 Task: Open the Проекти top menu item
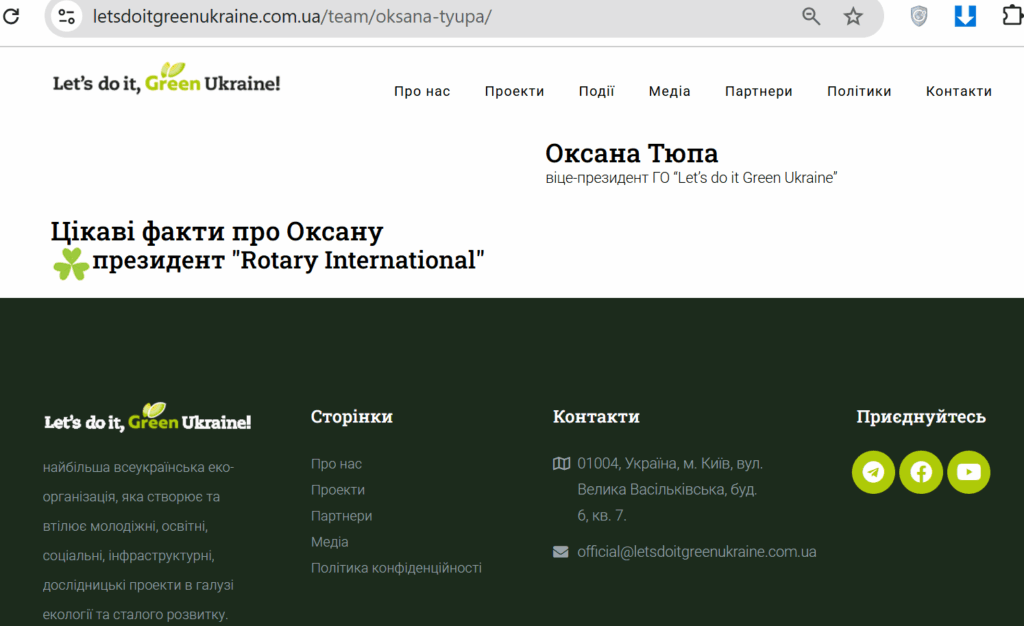click(515, 91)
